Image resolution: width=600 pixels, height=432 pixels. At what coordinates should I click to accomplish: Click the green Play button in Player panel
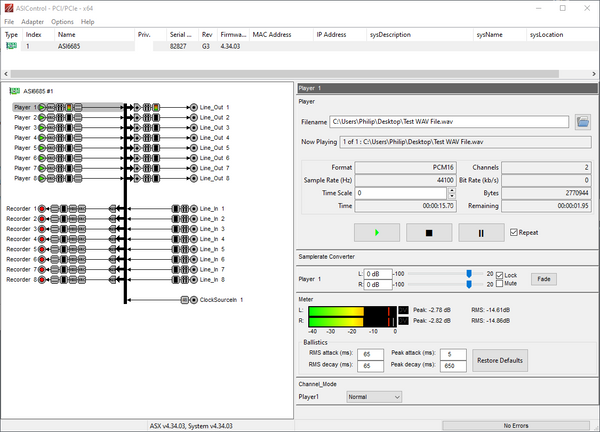tap(377, 233)
